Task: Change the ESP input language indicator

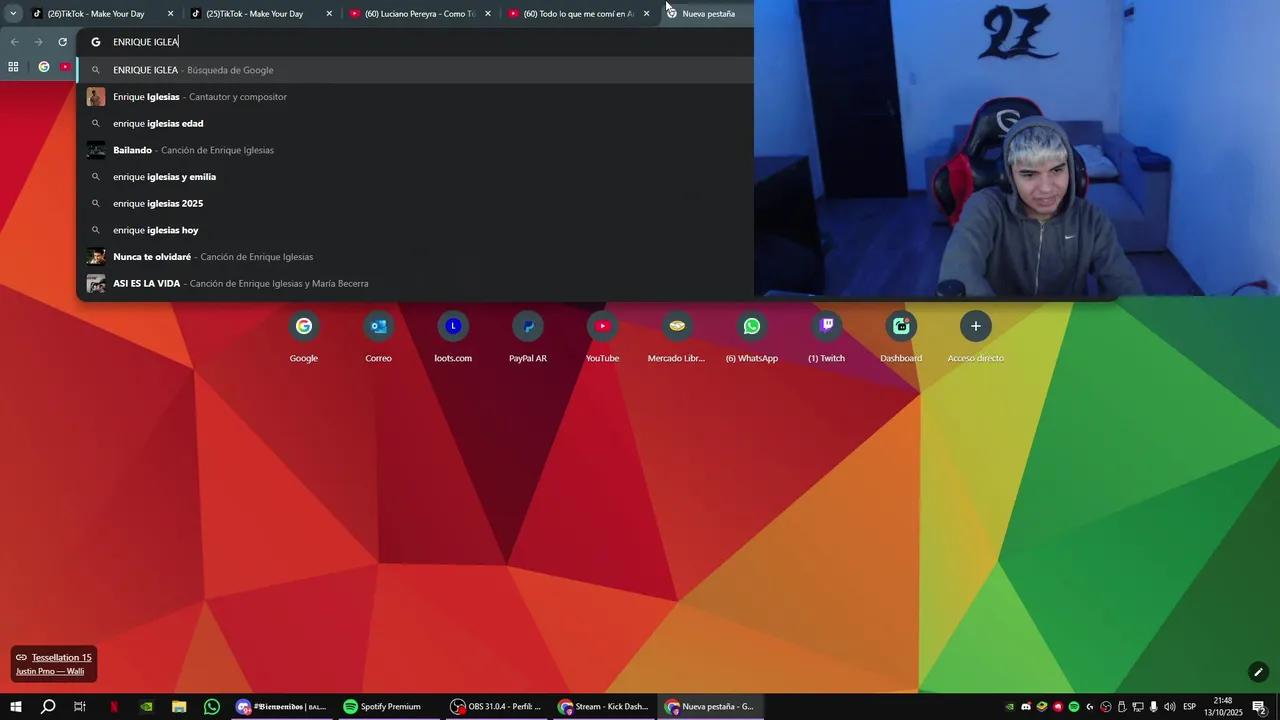Action: coord(1190,707)
